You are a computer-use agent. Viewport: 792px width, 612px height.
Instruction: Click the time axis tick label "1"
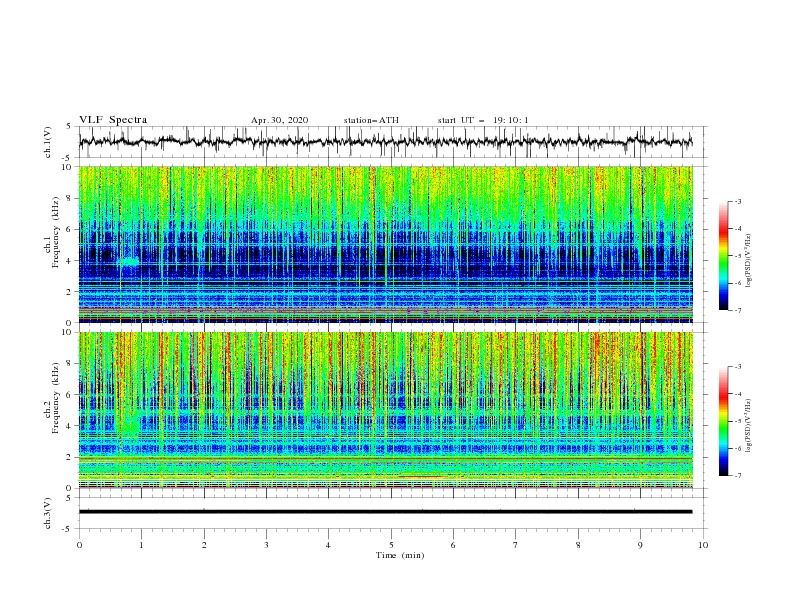tap(141, 545)
